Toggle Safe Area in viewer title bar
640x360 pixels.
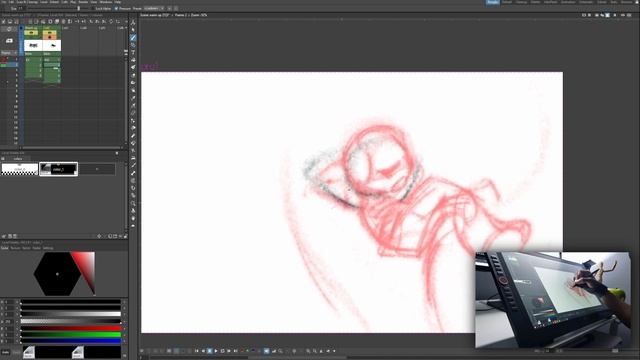584,15
